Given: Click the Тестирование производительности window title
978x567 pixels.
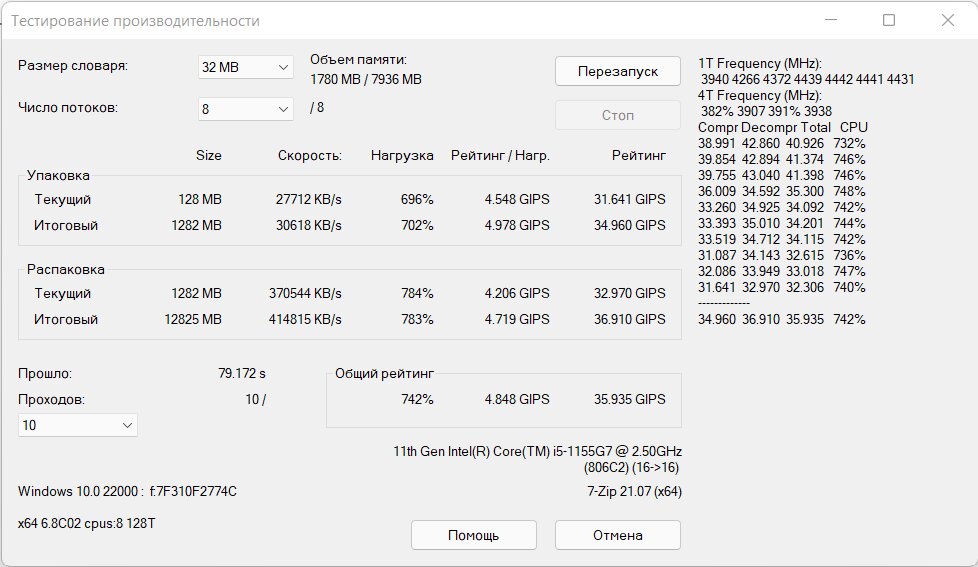Looking at the screenshot, I should pyautogui.click(x=135, y=21).
